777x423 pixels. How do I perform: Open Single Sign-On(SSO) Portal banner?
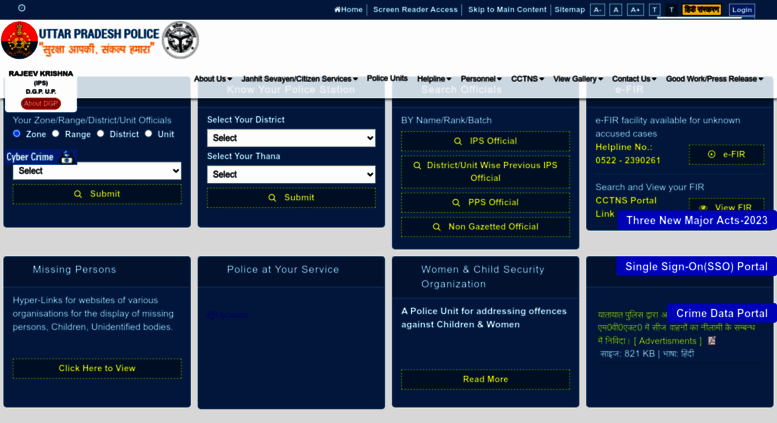click(x=696, y=266)
